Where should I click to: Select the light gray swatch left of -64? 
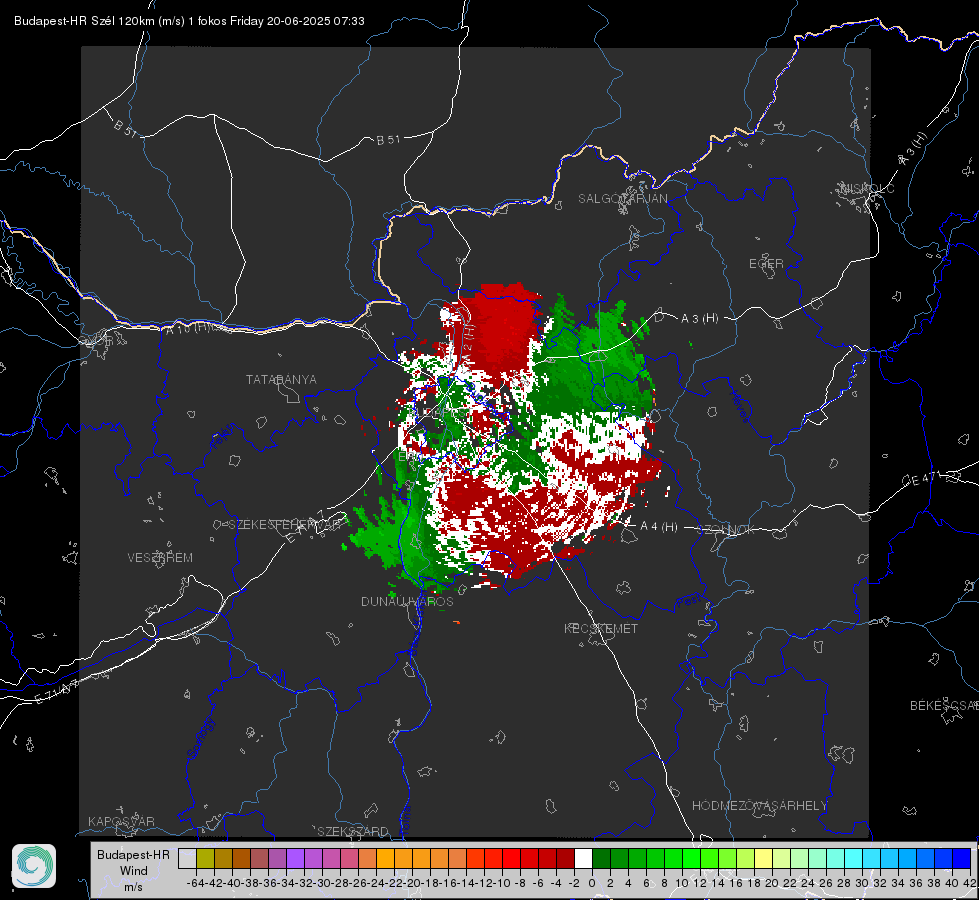coord(187,858)
